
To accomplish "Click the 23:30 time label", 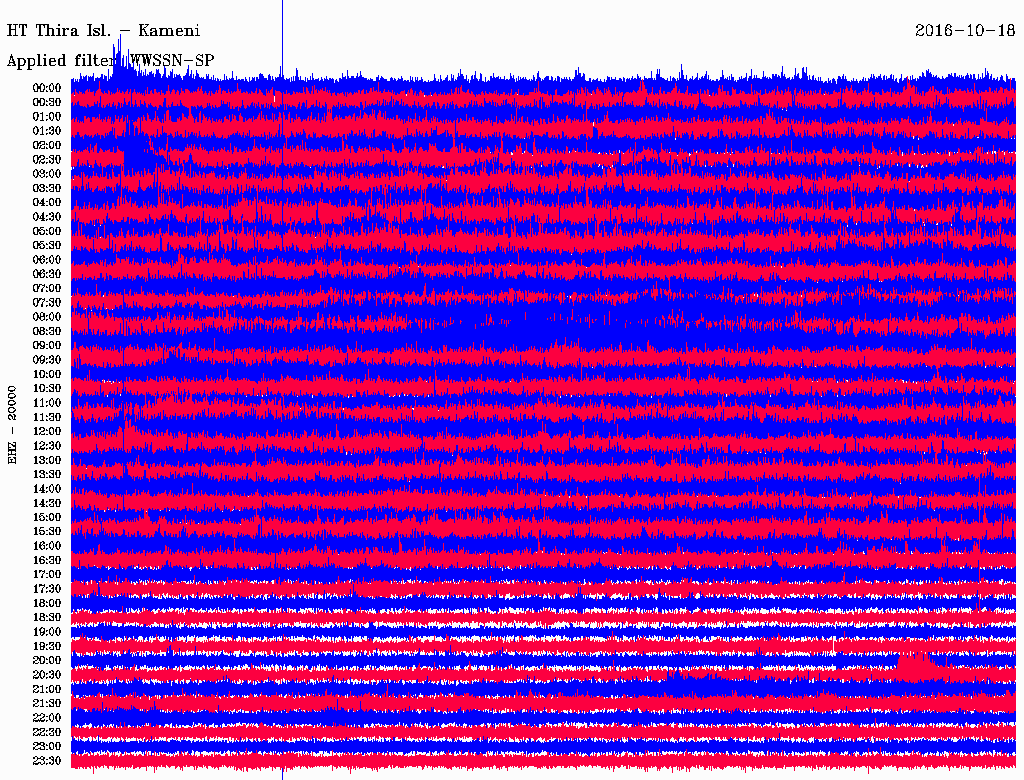I will (47, 761).
